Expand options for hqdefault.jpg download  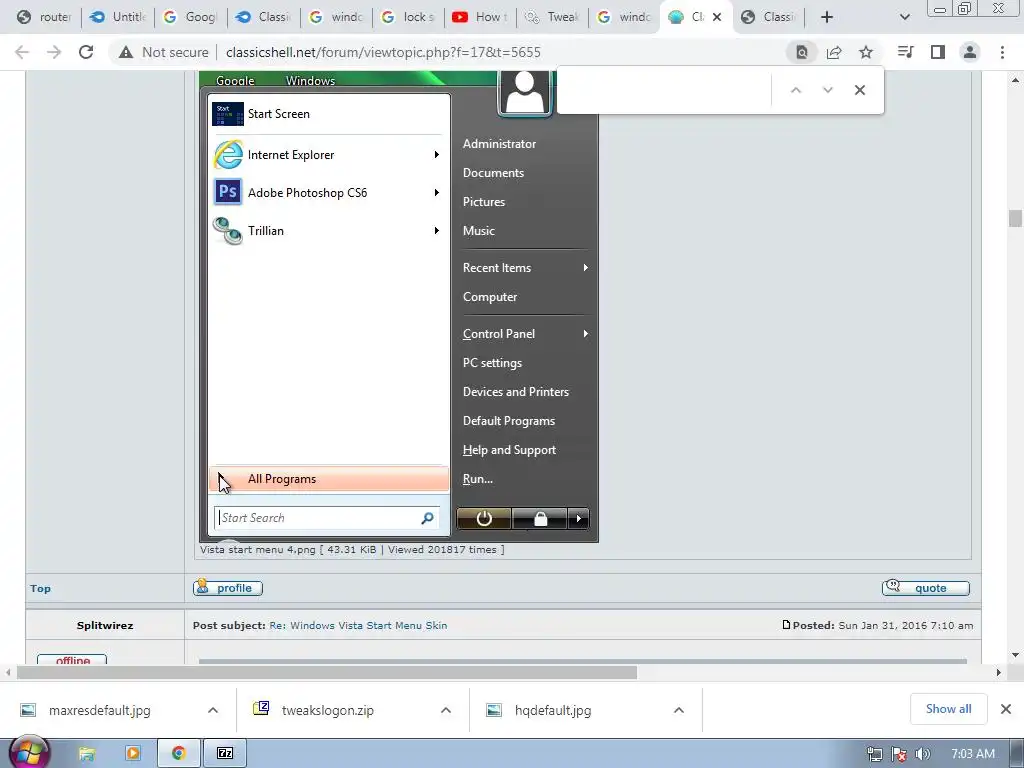(x=679, y=710)
